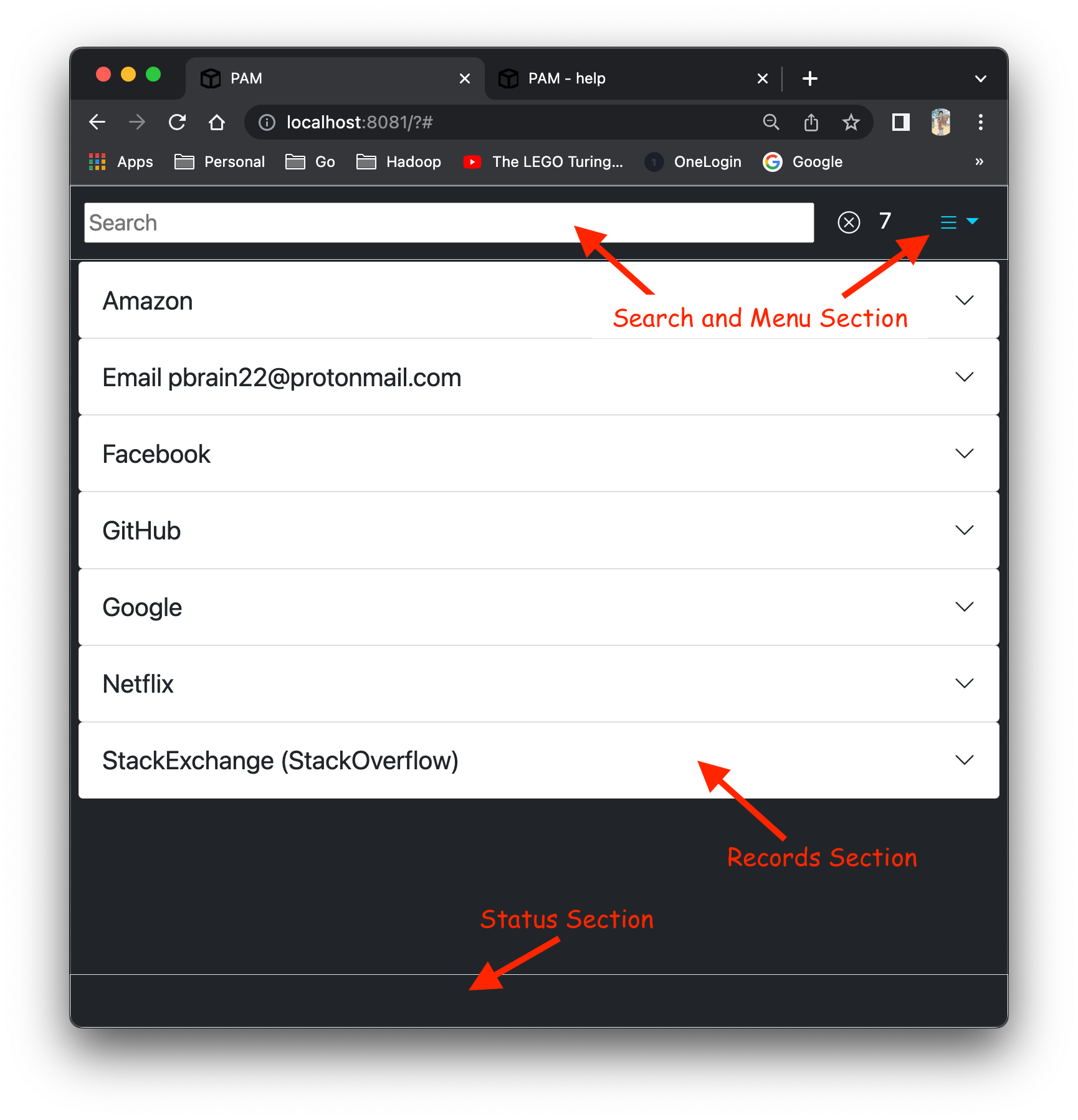The image size is (1078, 1120).
Task: Select the Google record title
Action: [x=142, y=608]
